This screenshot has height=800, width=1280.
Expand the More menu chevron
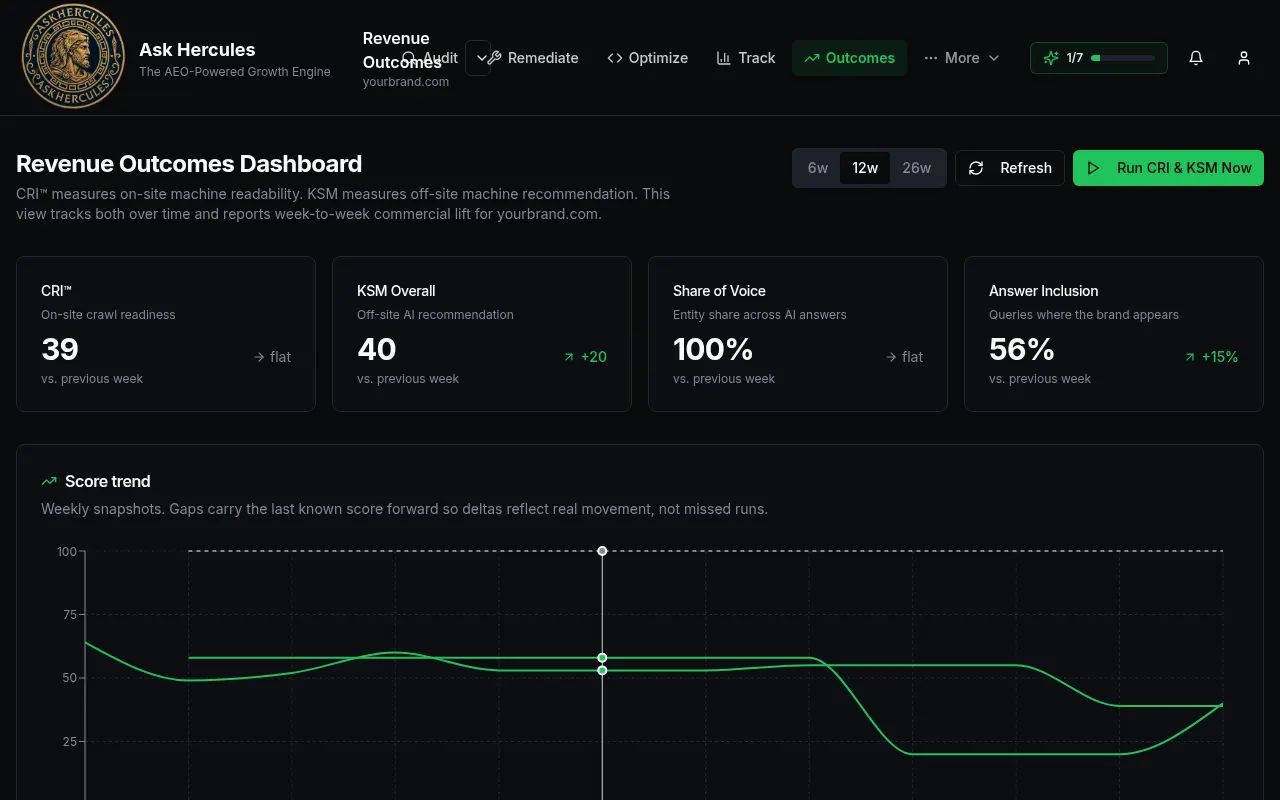pyautogui.click(x=994, y=58)
